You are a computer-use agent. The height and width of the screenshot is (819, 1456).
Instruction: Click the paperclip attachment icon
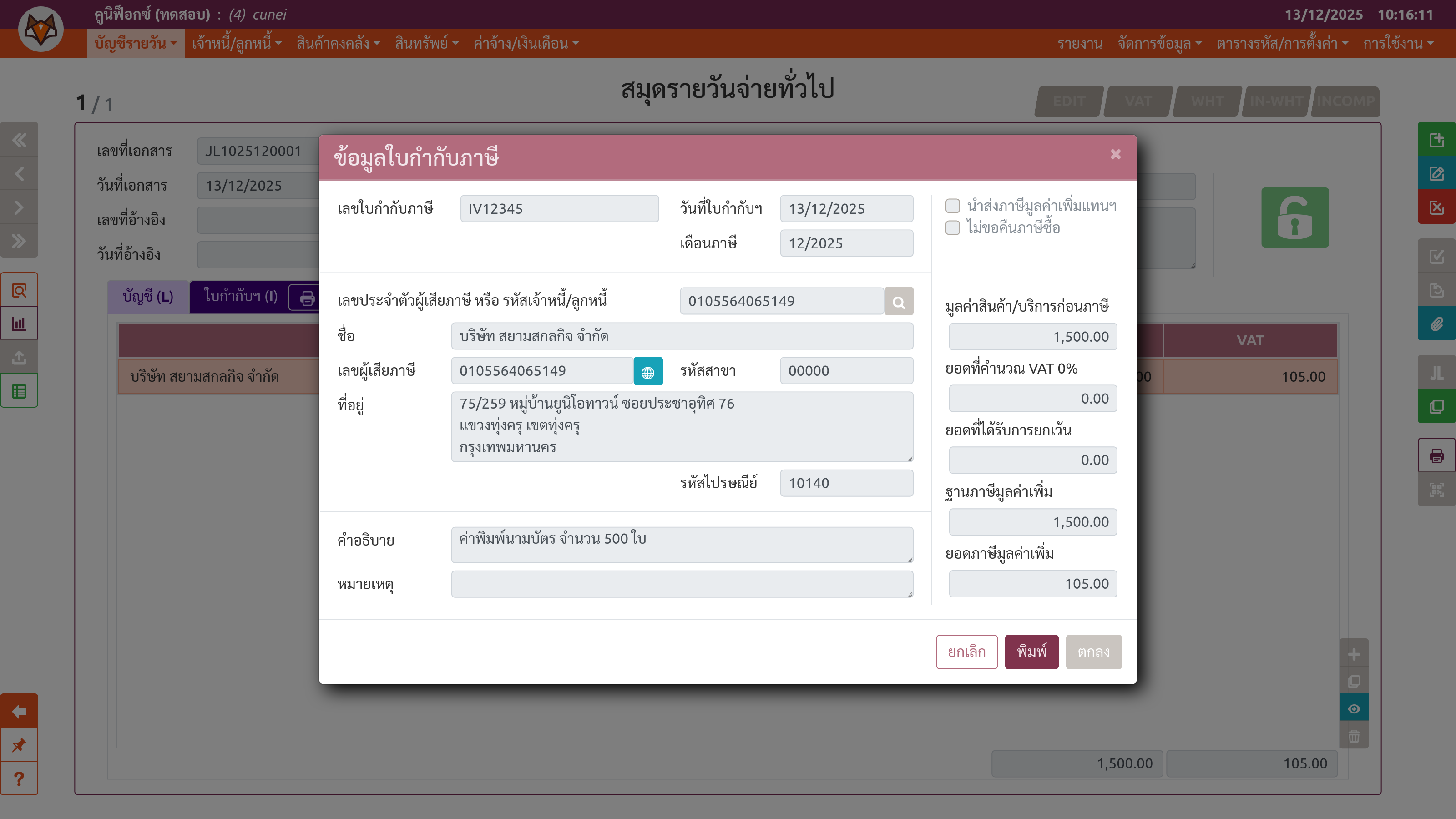1436,324
